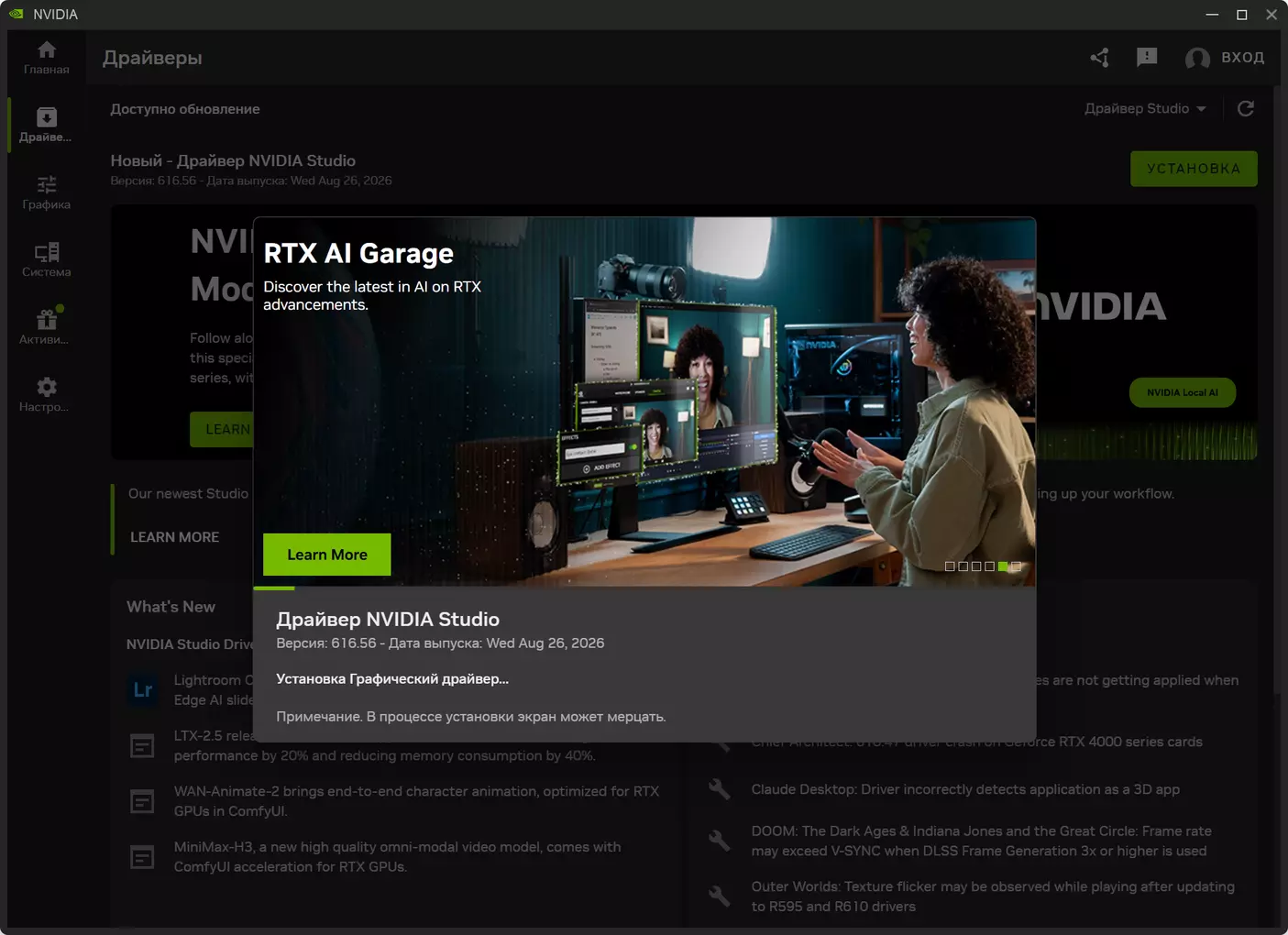1288x935 pixels.
Task: Expand the Драйвер Studio dropdown
Action: 1145,109
